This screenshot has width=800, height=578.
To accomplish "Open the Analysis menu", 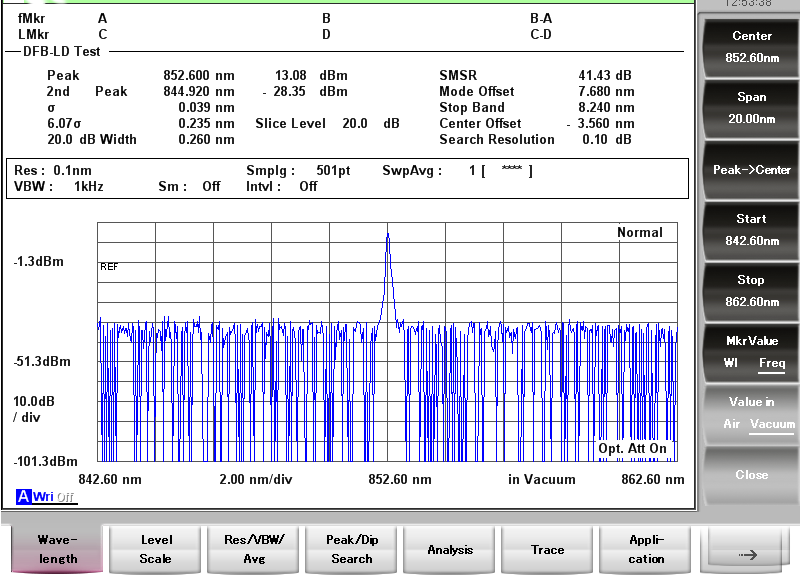I will point(450,549).
